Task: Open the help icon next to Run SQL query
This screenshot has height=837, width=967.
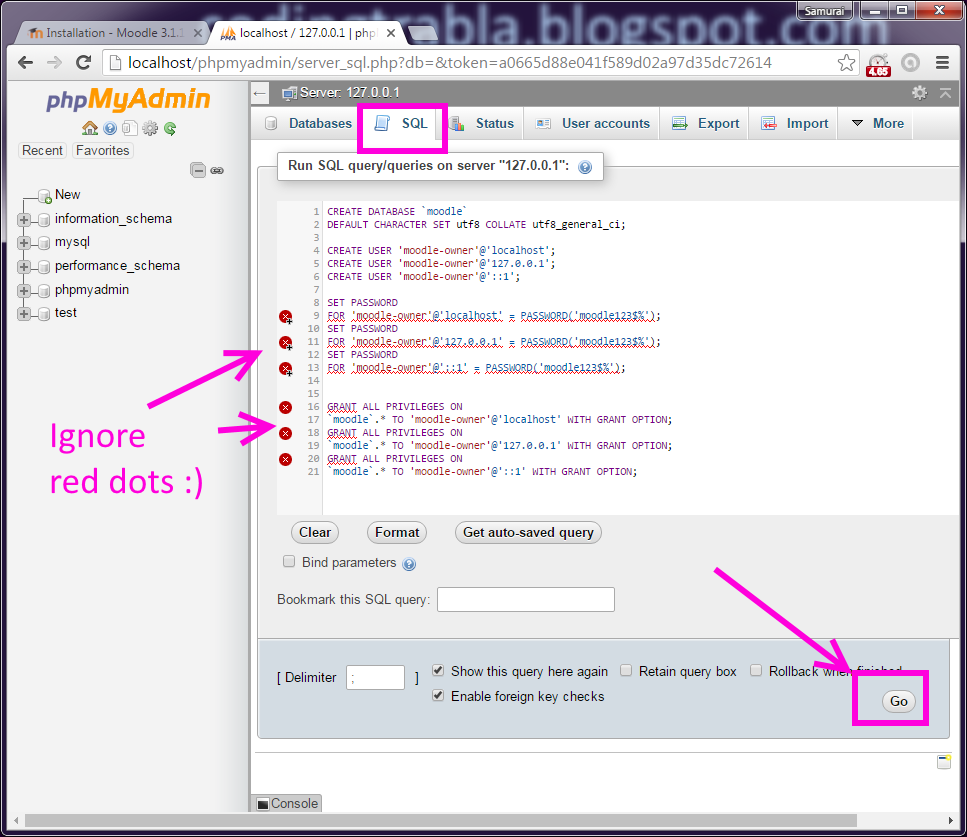Action: coord(584,167)
